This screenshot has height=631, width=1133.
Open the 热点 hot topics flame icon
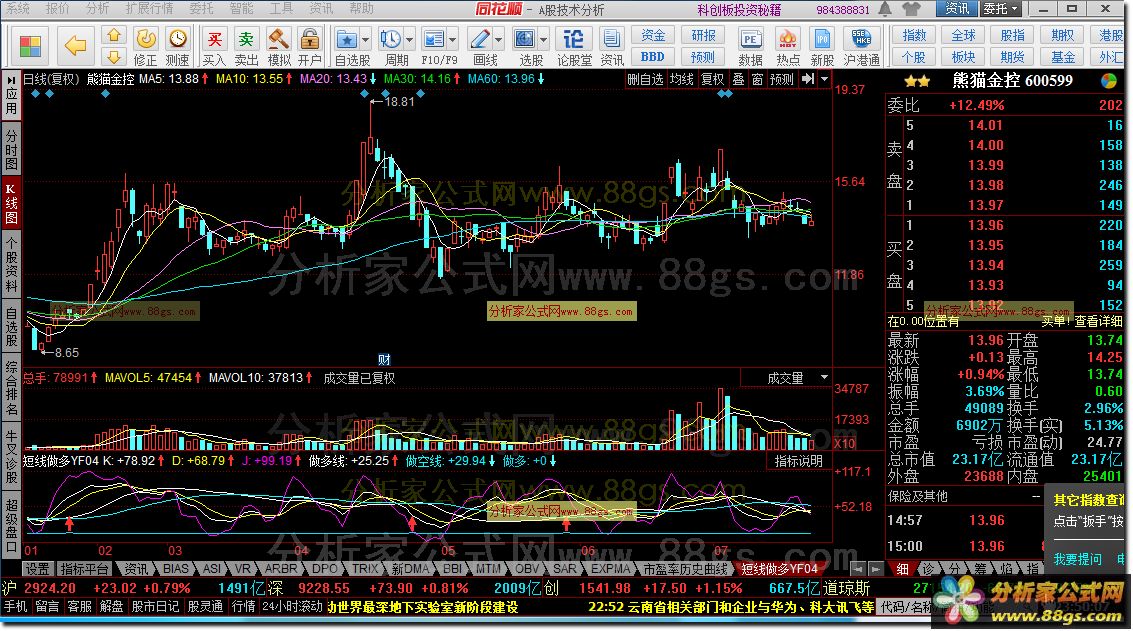(788, 46)
